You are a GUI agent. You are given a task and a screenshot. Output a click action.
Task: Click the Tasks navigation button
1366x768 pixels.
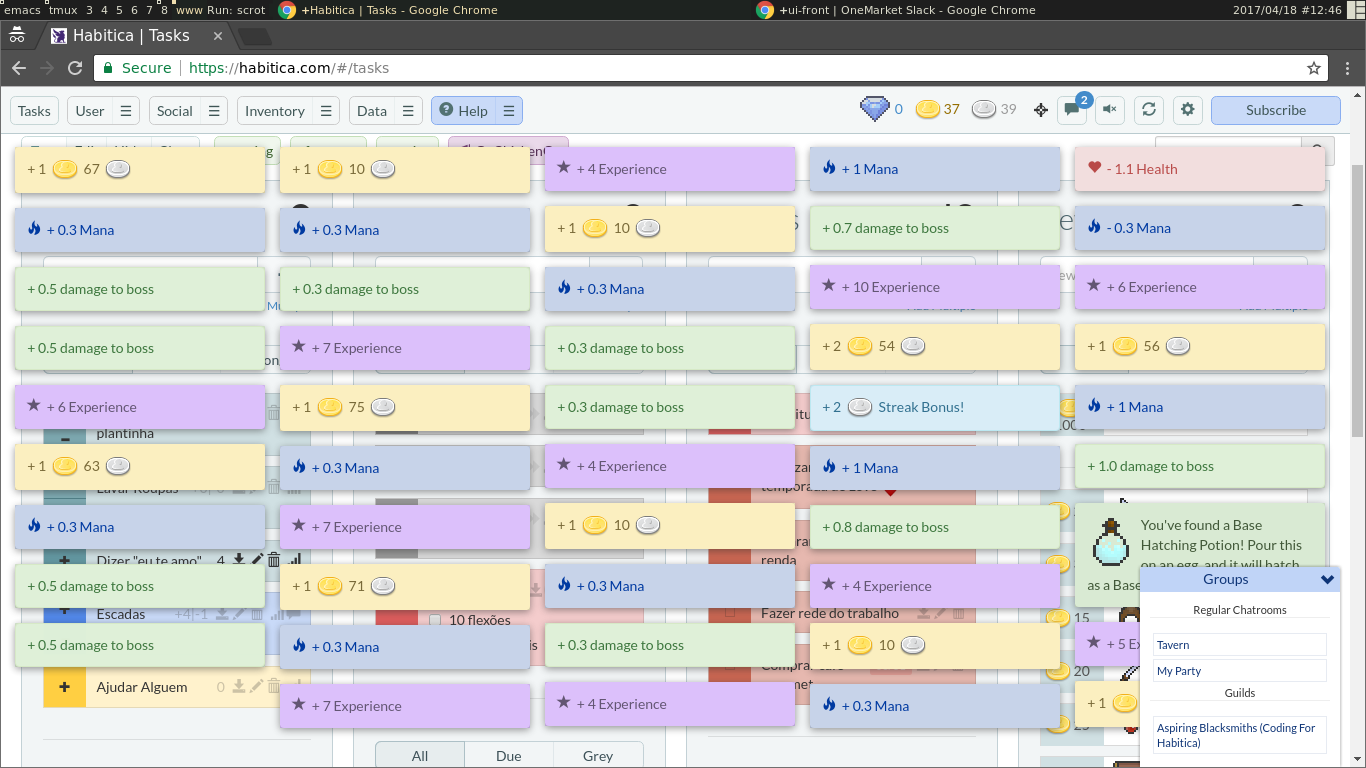pos(34,111)
